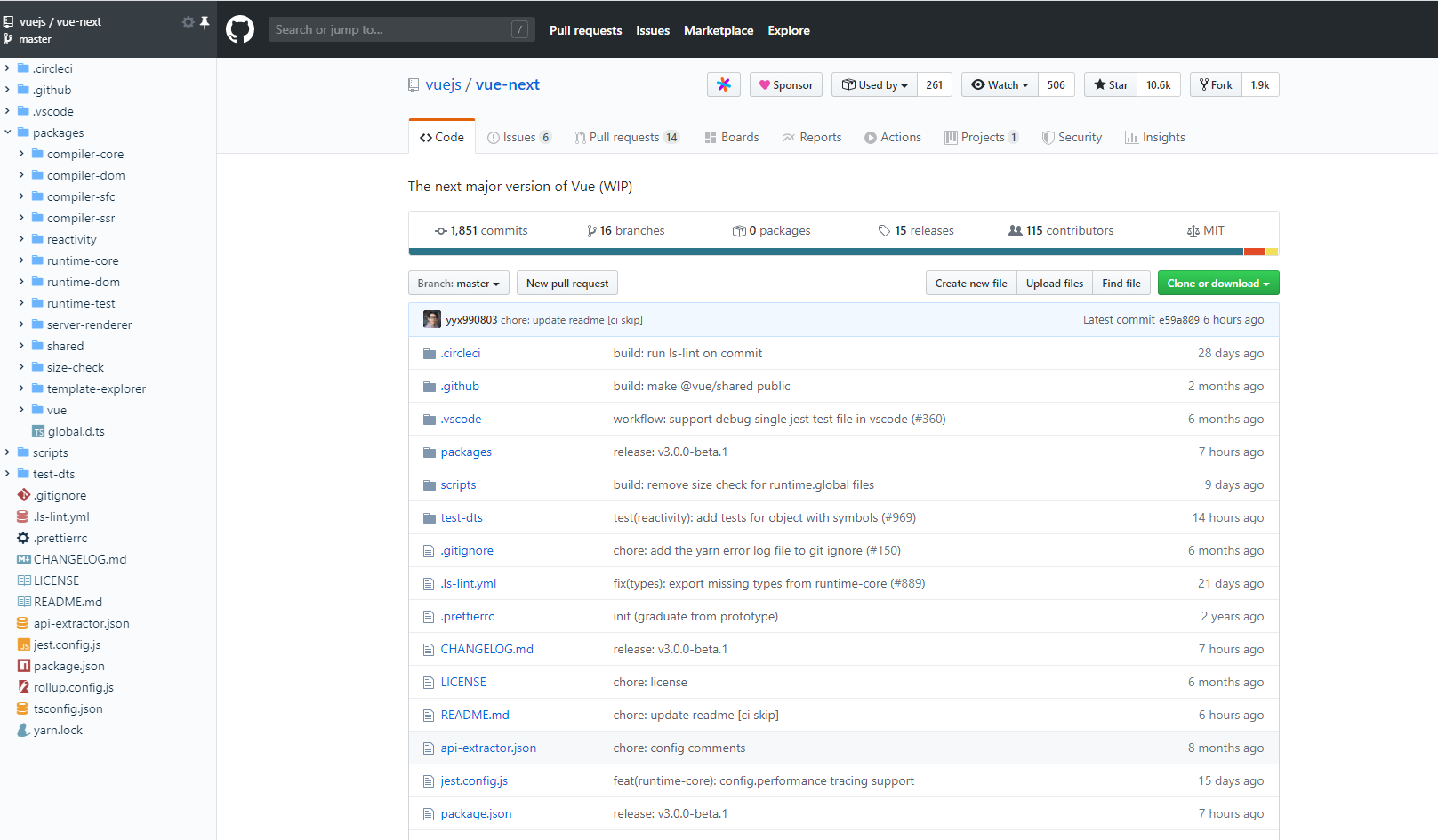Click the Create new file button
1438x840 pixels.
click(x=971, y=284)
